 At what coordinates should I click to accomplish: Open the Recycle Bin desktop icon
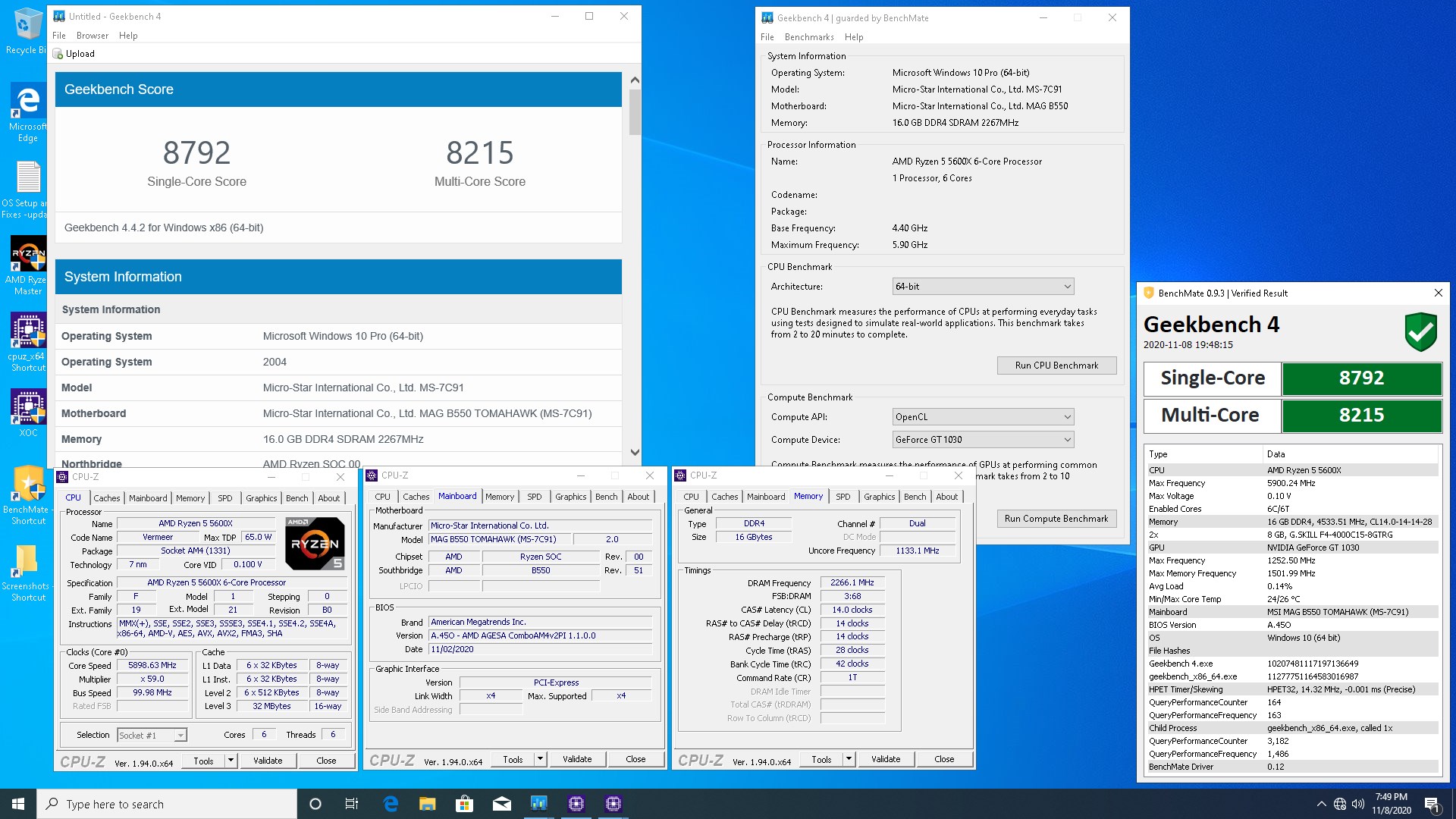(x=26, y=30)
